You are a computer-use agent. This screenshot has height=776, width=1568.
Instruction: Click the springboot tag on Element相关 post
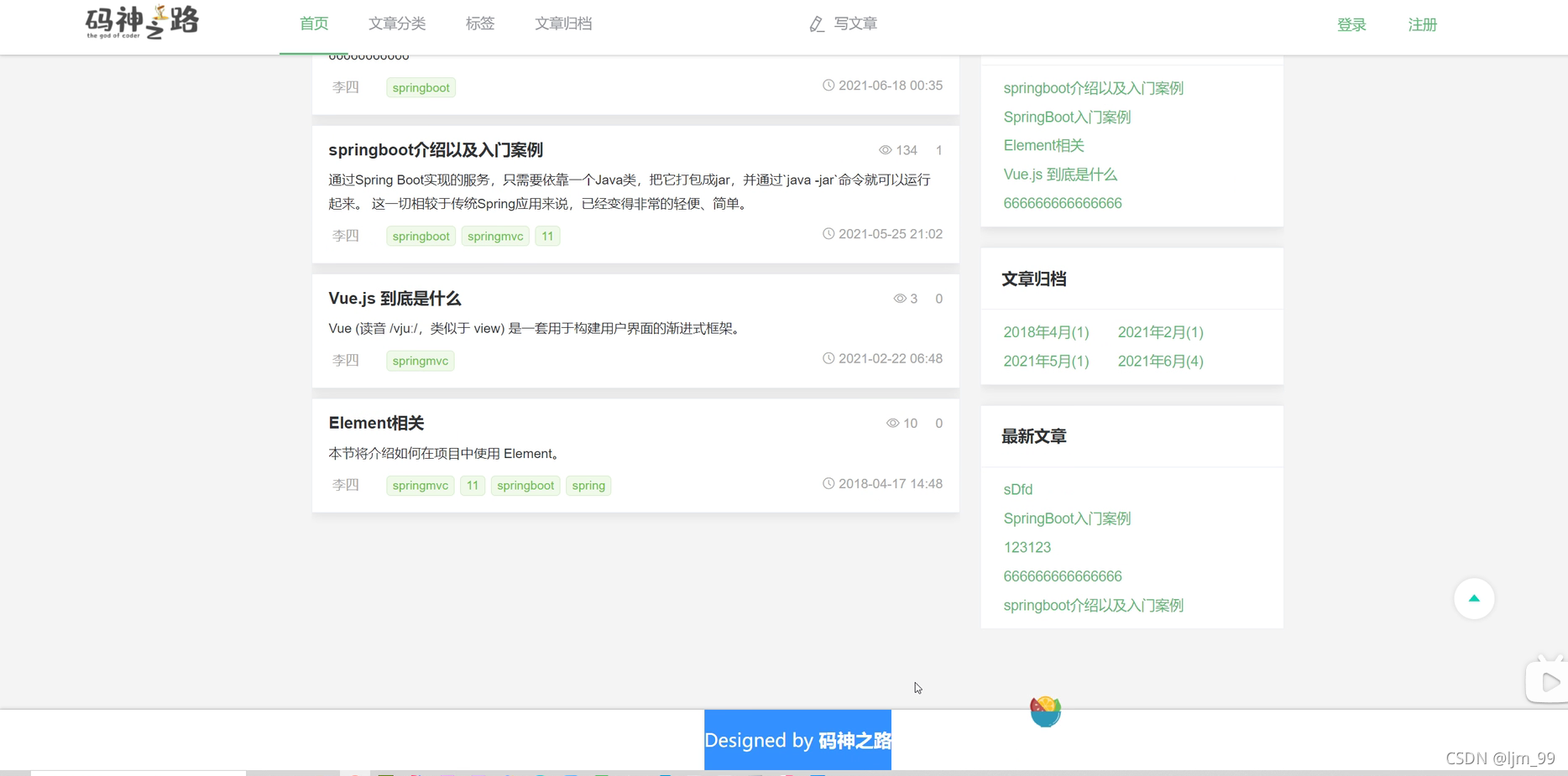(525, 486)
